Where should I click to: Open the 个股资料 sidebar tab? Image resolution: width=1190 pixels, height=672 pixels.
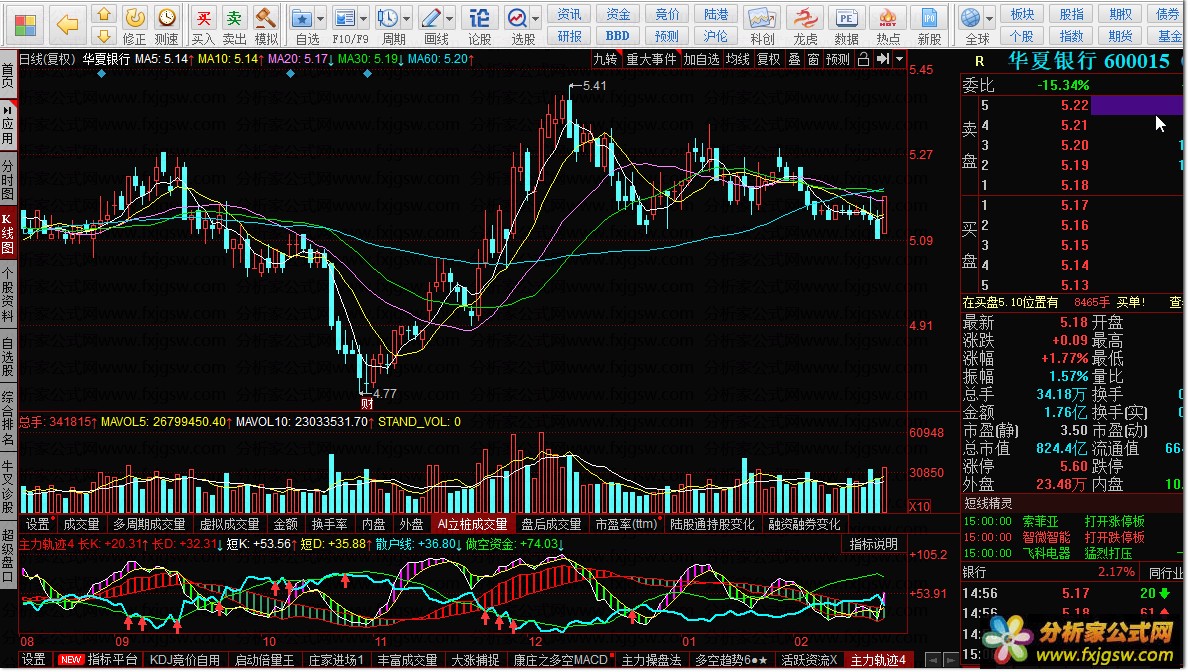pos(8,295)
